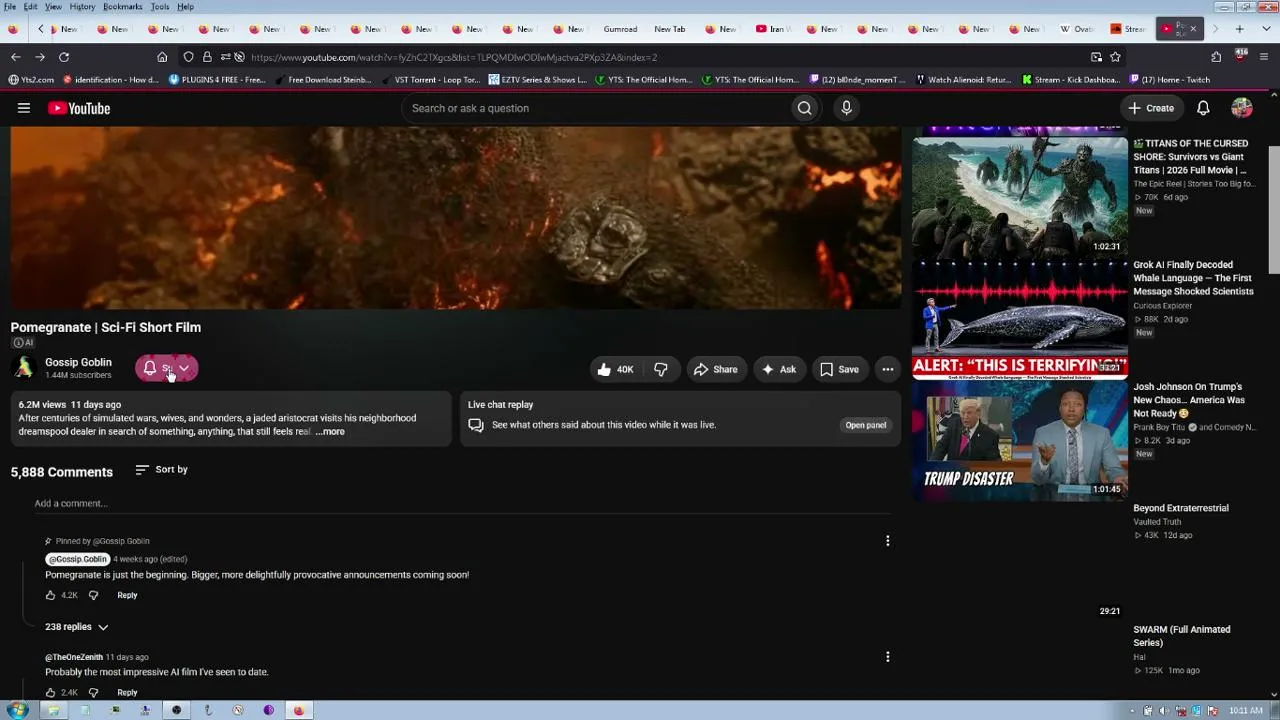Open the Edit menu

click(31, 7)
